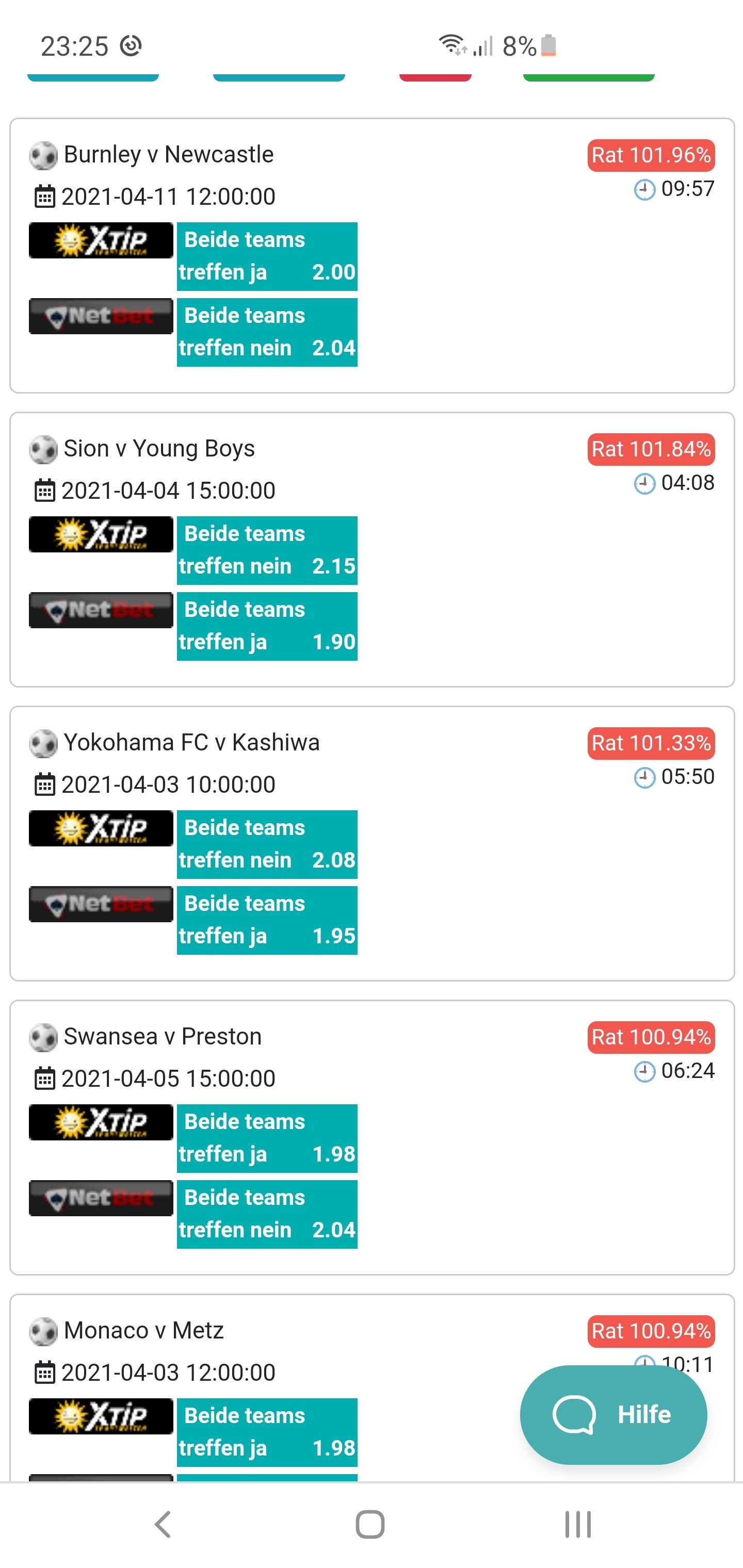
Task: Select Beide teams treffen ja 2.00 odds
Action: pyautogui.click(x=267, y=257)
